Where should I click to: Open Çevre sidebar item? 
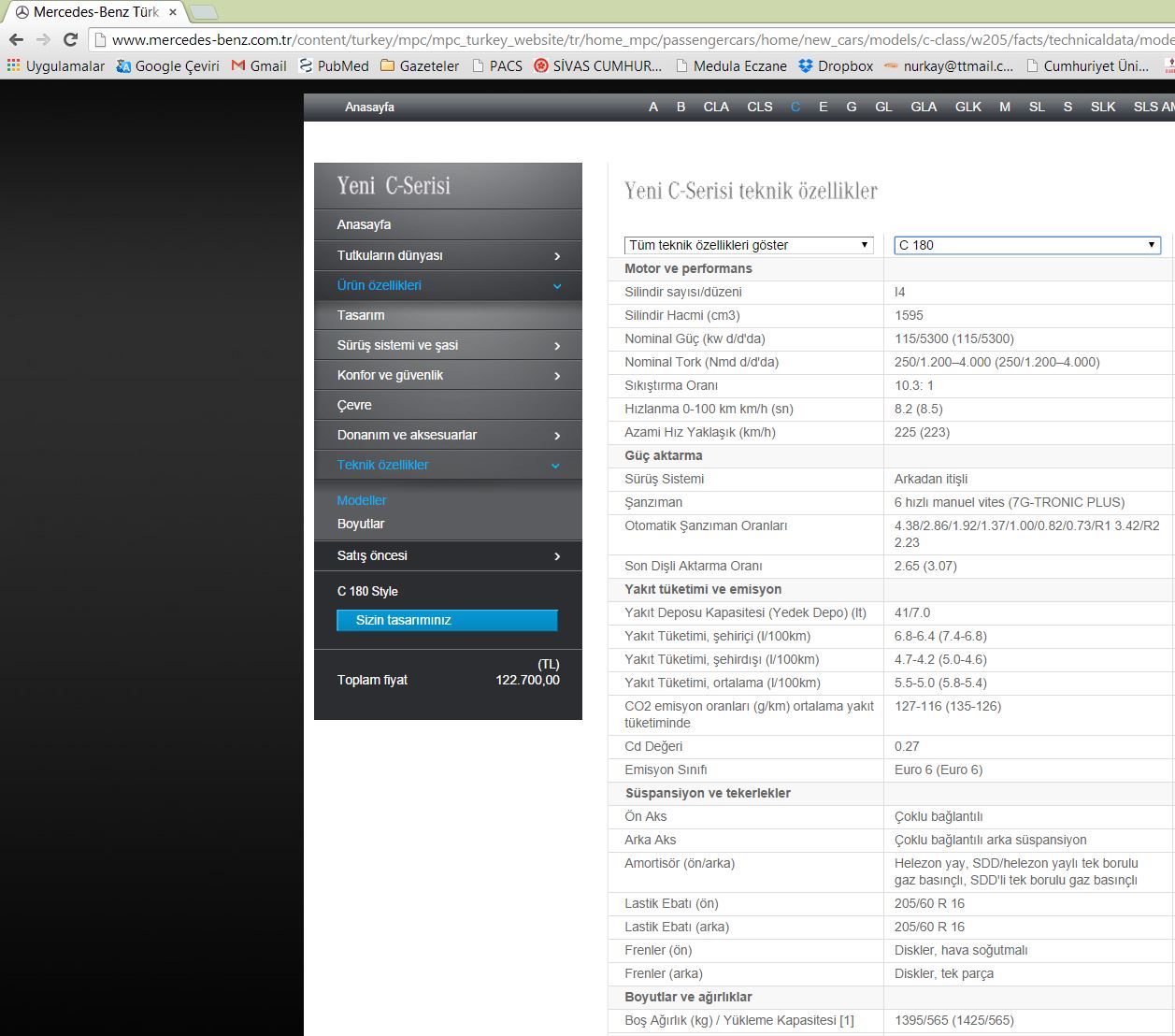[354, 405]
